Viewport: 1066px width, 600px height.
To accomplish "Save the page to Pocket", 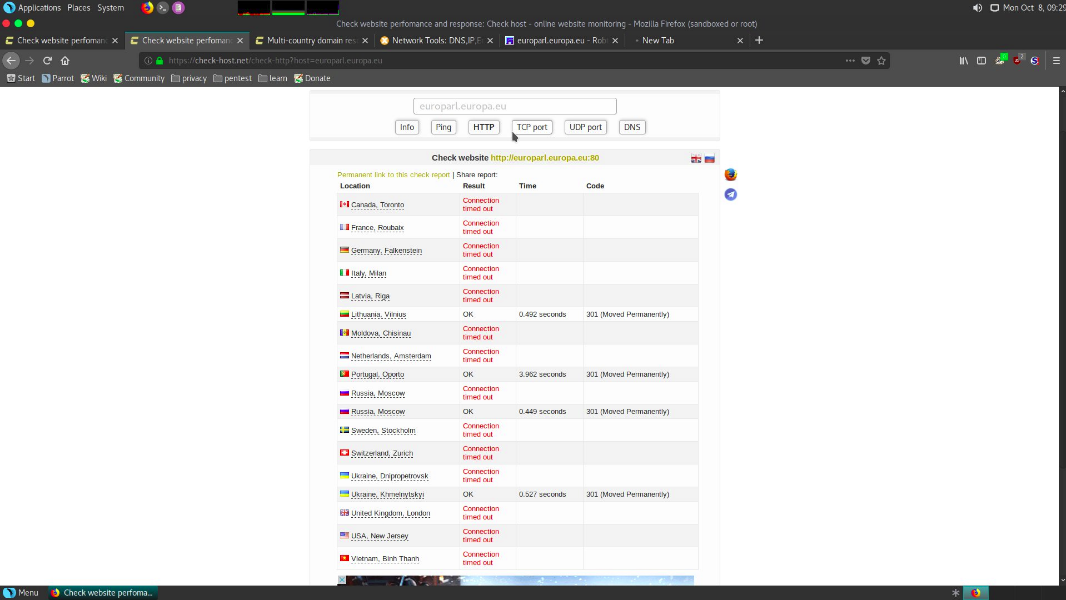I will coord(865,60).
